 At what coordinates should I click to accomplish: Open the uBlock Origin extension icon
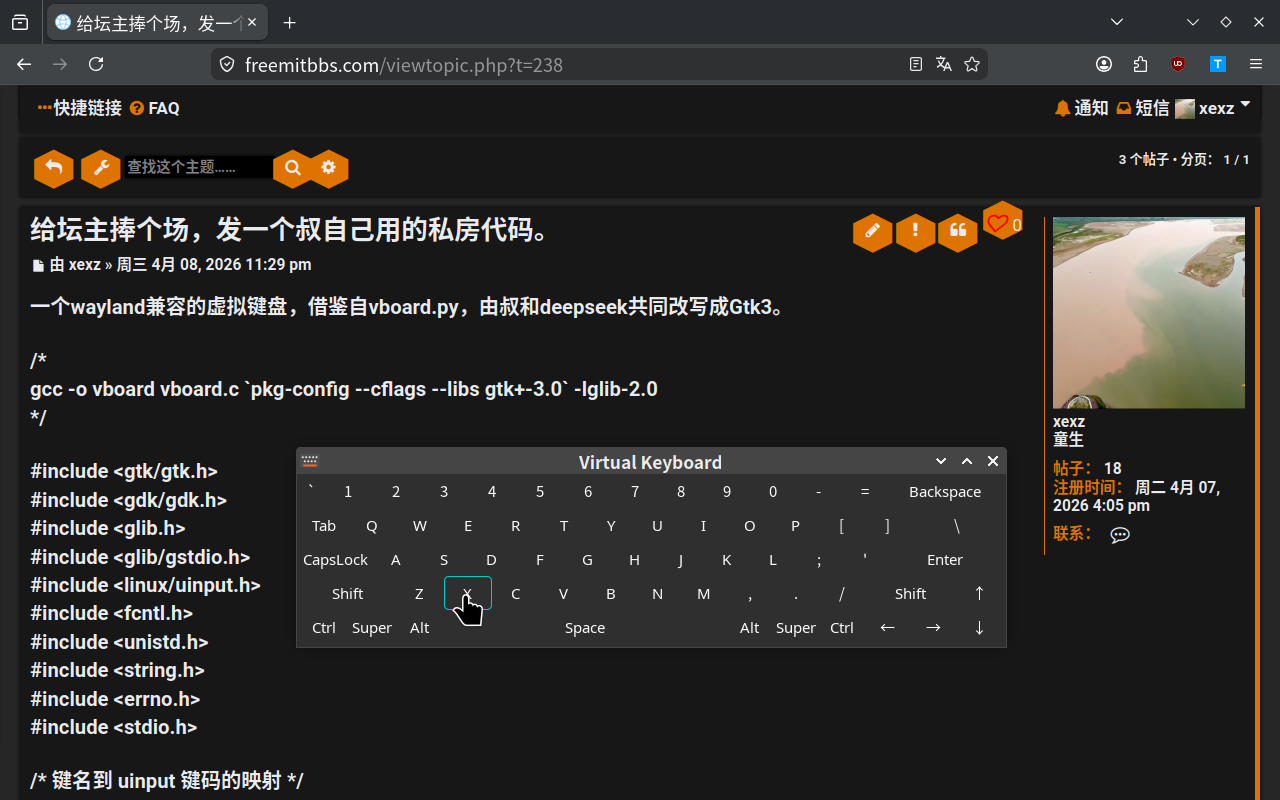(1177, 64)
